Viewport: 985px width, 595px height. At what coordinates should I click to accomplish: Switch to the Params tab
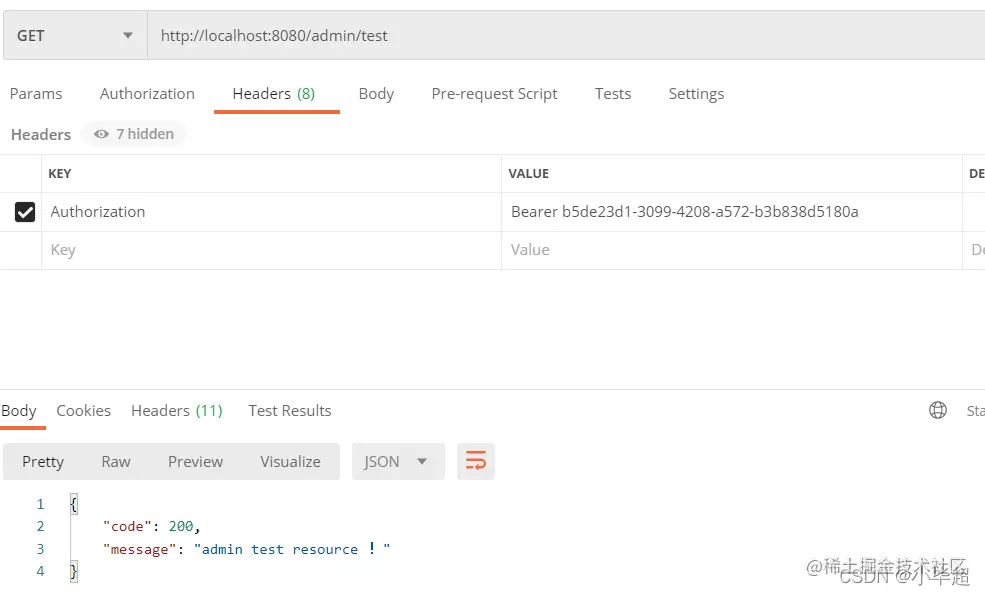click(36, 94)
